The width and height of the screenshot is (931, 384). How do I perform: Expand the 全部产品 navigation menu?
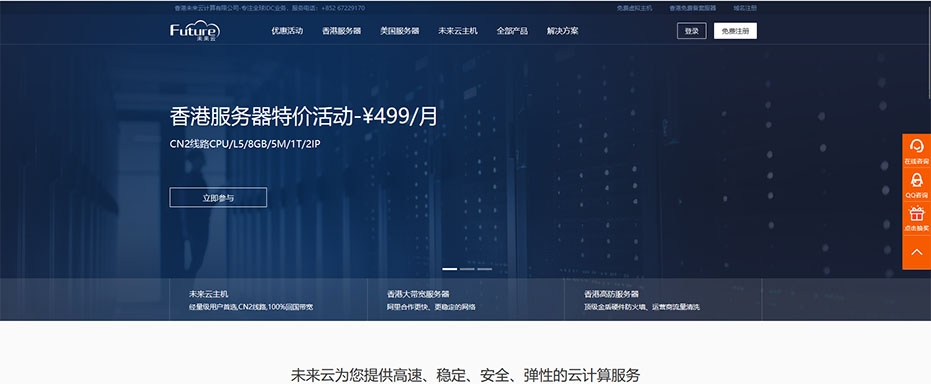click(x=512, y=31)
